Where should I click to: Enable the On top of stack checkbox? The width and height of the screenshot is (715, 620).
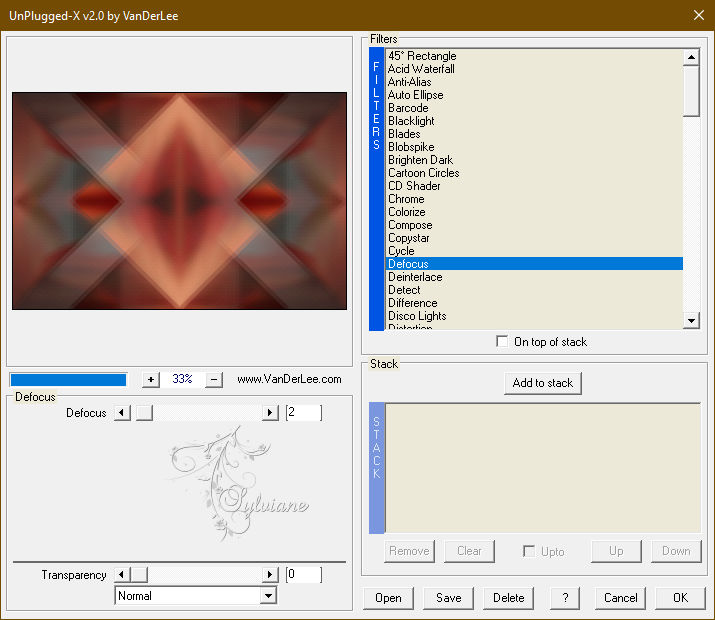coord(502,341)
